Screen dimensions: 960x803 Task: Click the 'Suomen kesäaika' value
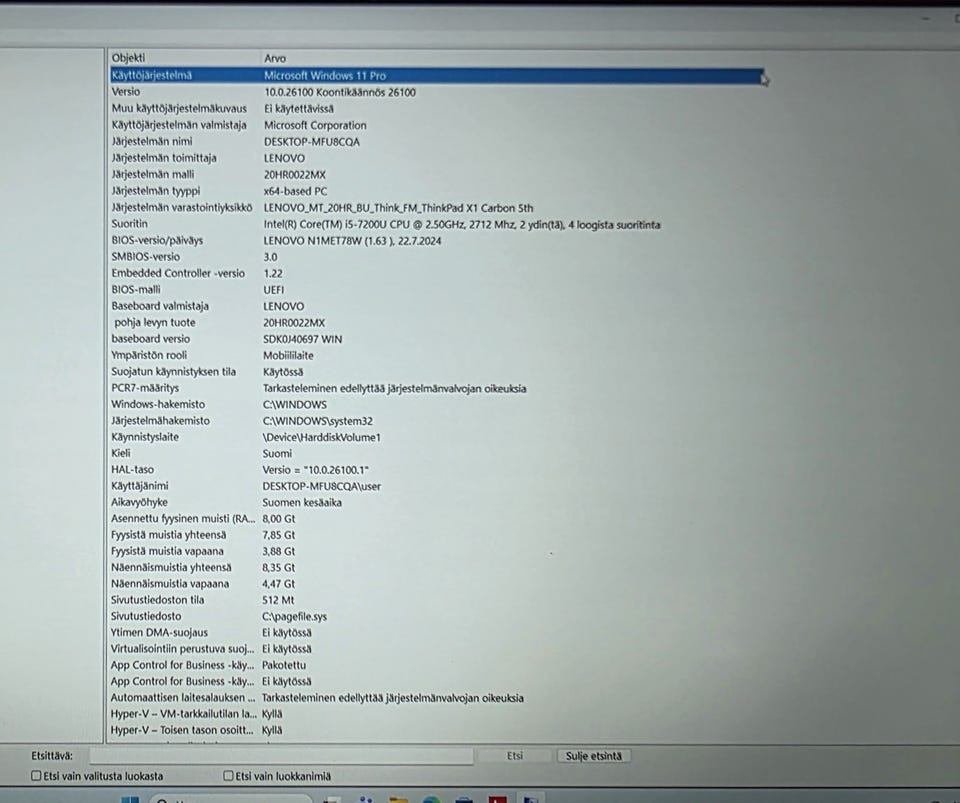click(302, 502)
